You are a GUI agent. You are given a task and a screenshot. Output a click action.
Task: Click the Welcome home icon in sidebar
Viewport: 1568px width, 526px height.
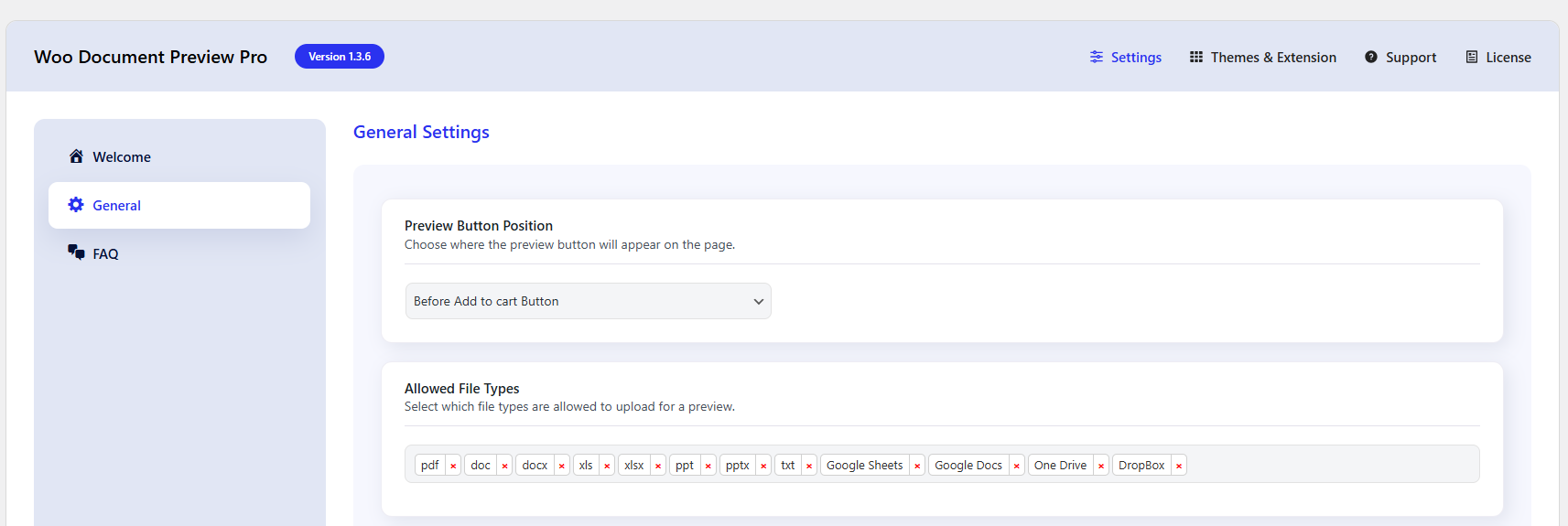(76, 156)
